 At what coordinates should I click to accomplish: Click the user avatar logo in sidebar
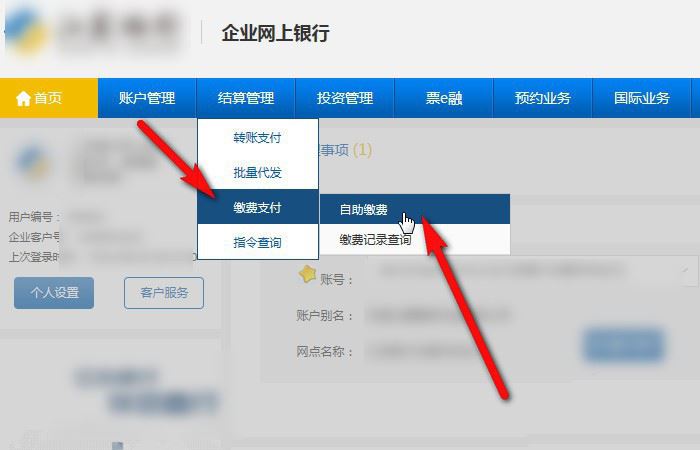point(32,164)
